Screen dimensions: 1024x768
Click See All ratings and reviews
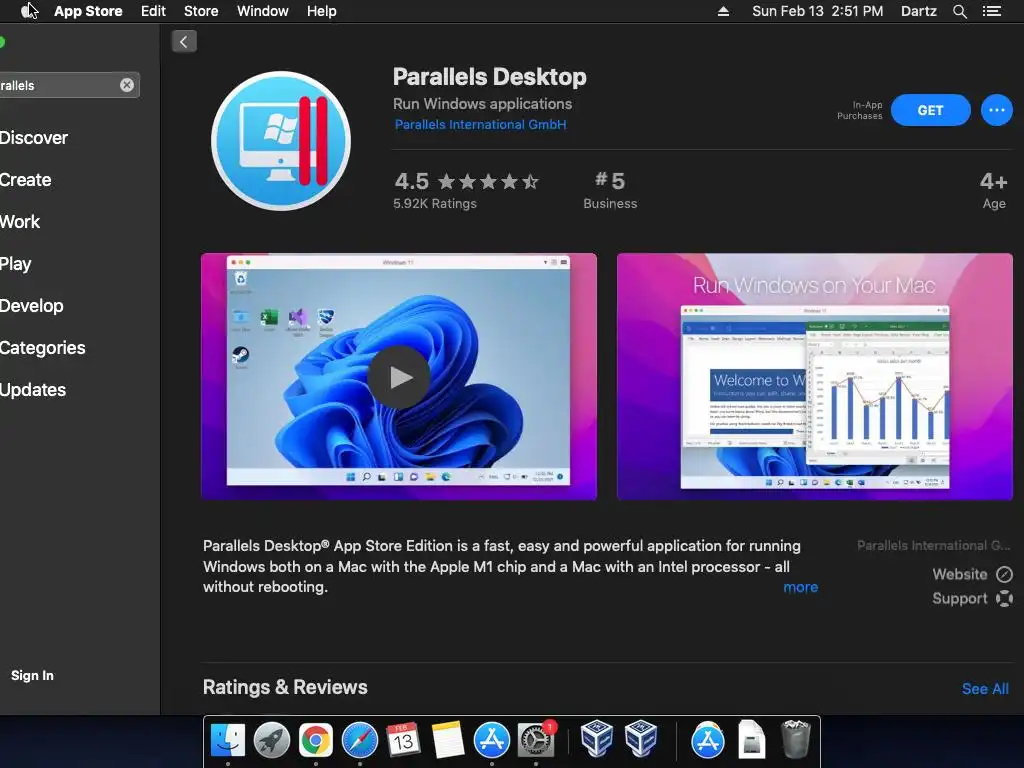pos(985,689)
